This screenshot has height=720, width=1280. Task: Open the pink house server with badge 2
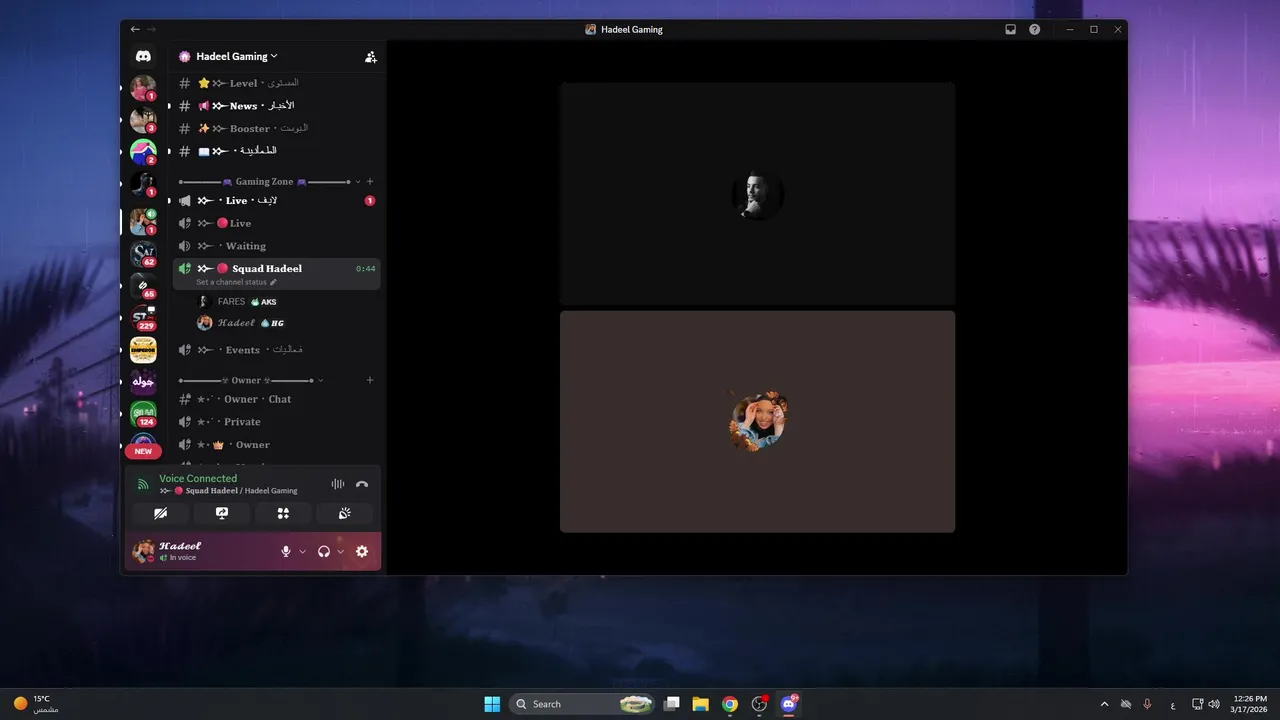tap(143, 152)
